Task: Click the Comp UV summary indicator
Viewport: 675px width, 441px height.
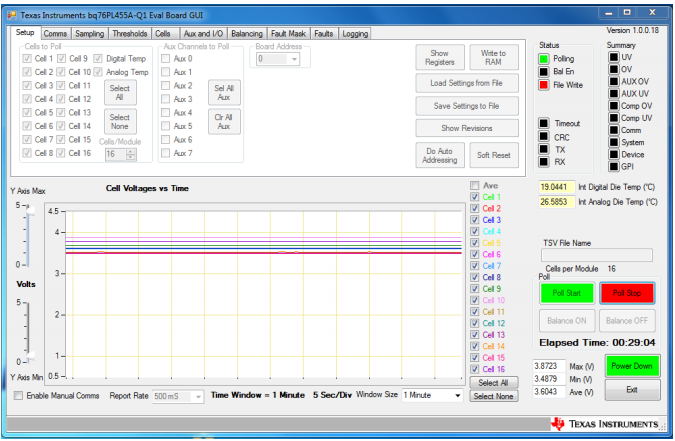Action: click(614, 118)
